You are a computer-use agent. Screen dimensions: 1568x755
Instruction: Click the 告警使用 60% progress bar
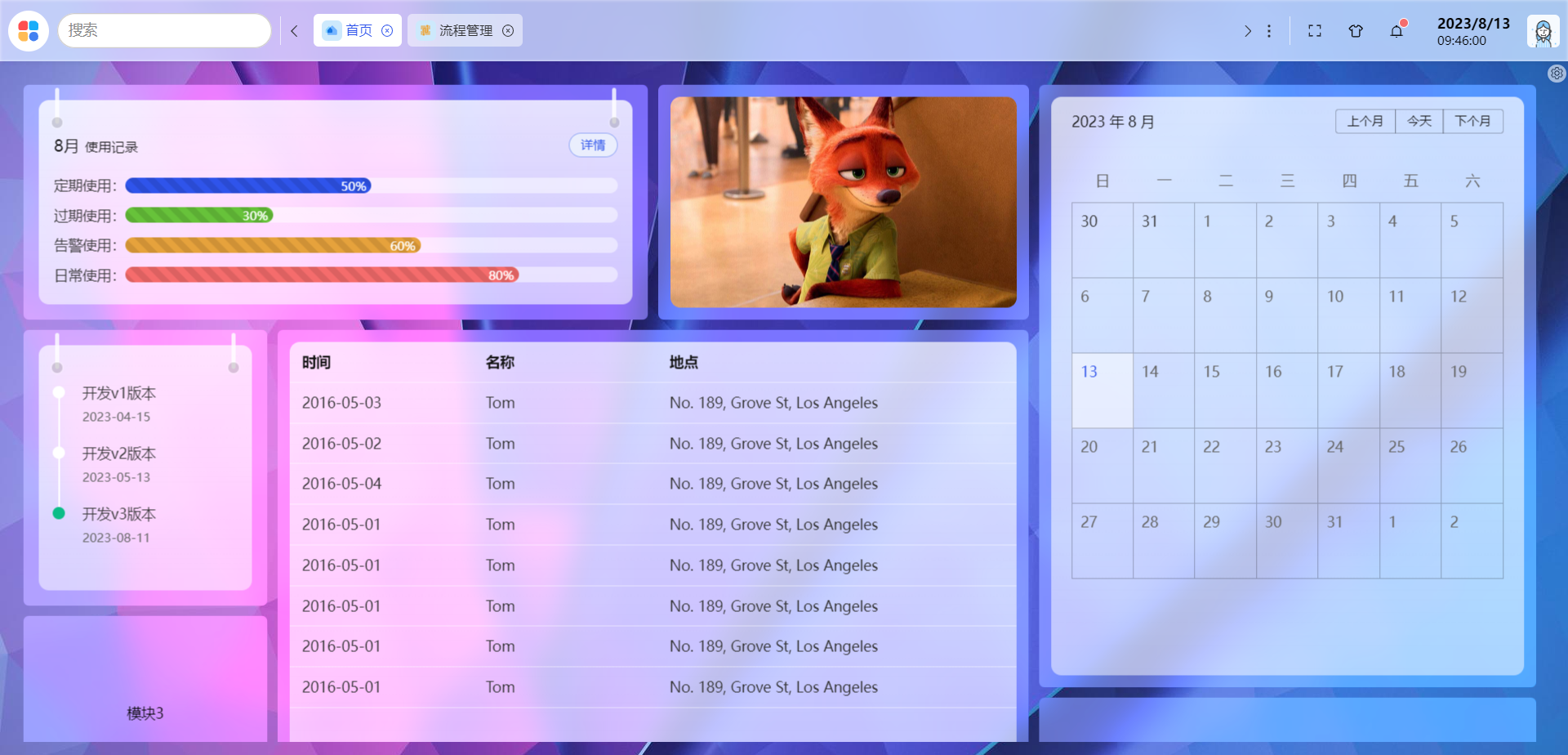372,246
